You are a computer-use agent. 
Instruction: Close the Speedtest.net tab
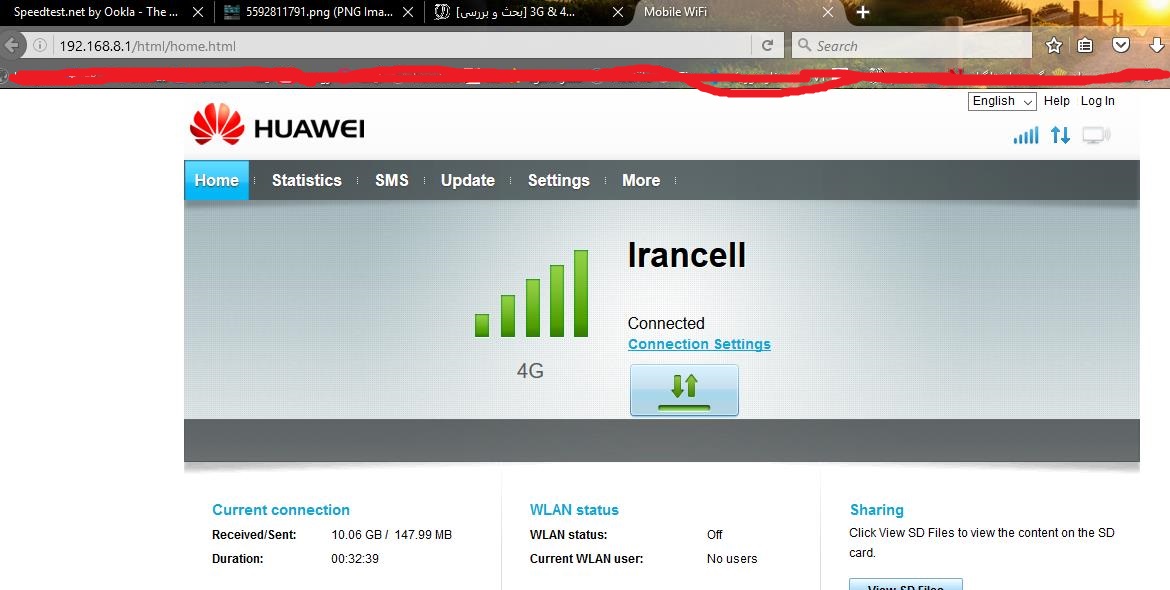point(198,12)
